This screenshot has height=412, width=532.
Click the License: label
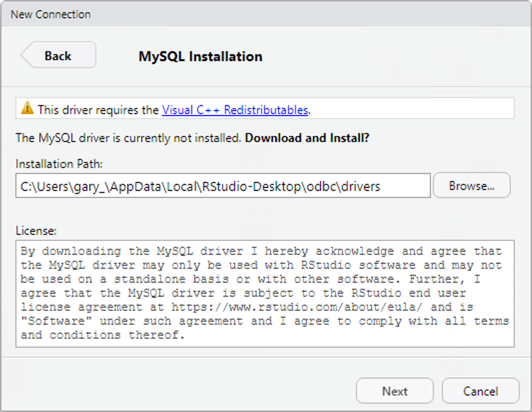click(x=36, y=231)
